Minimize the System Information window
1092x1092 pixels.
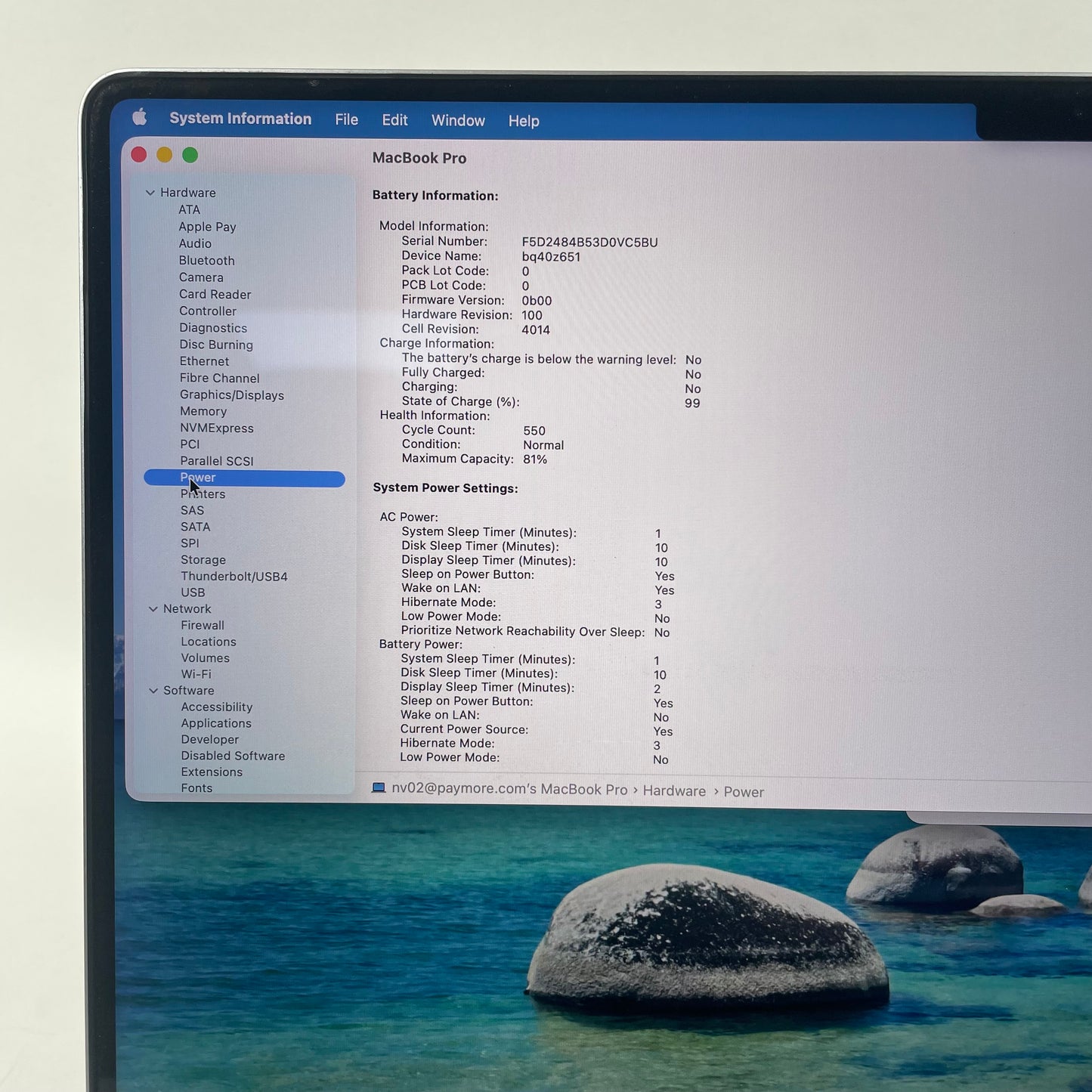tap(165, 155)
